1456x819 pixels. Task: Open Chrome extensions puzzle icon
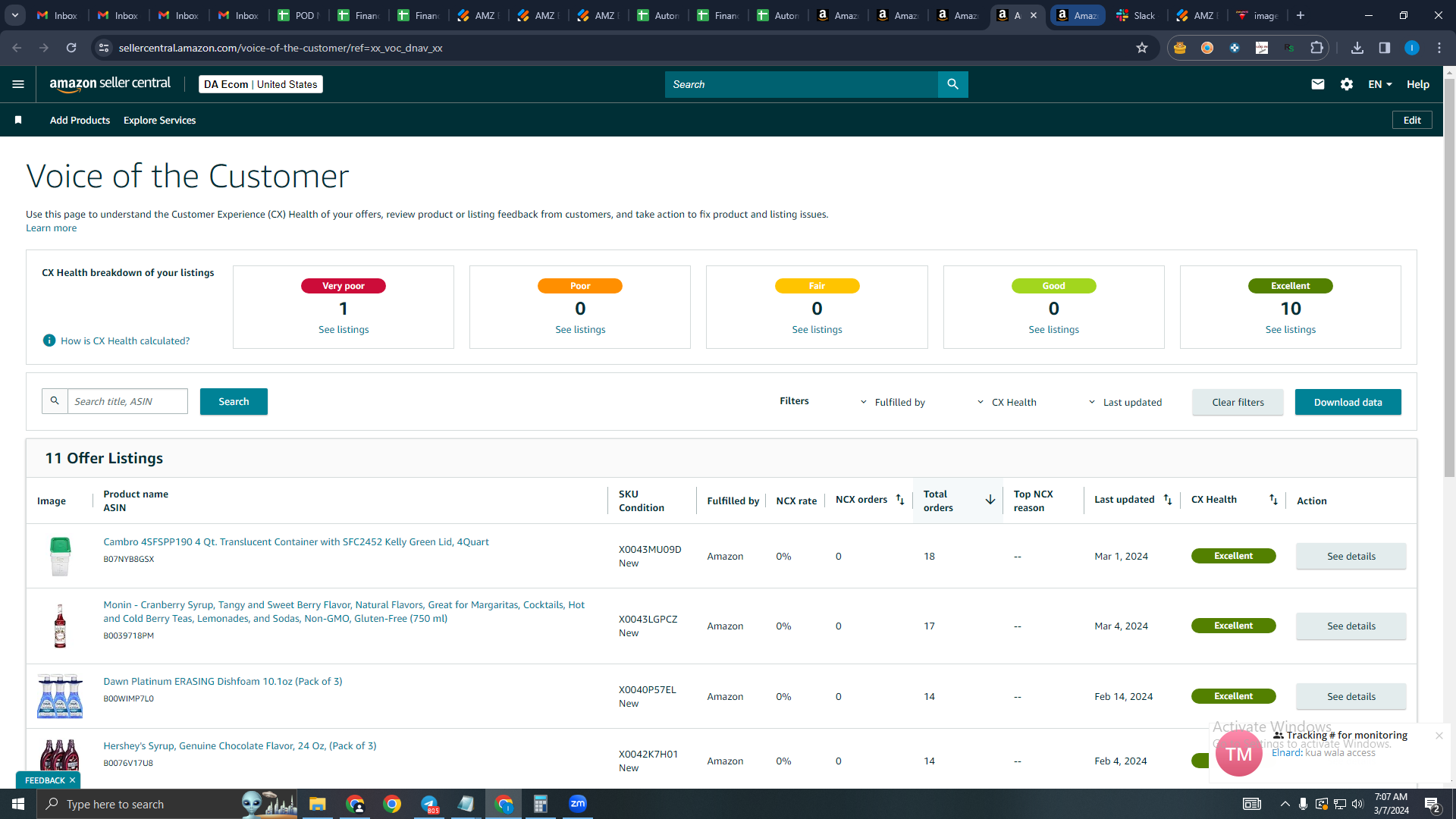point(1317,48)
